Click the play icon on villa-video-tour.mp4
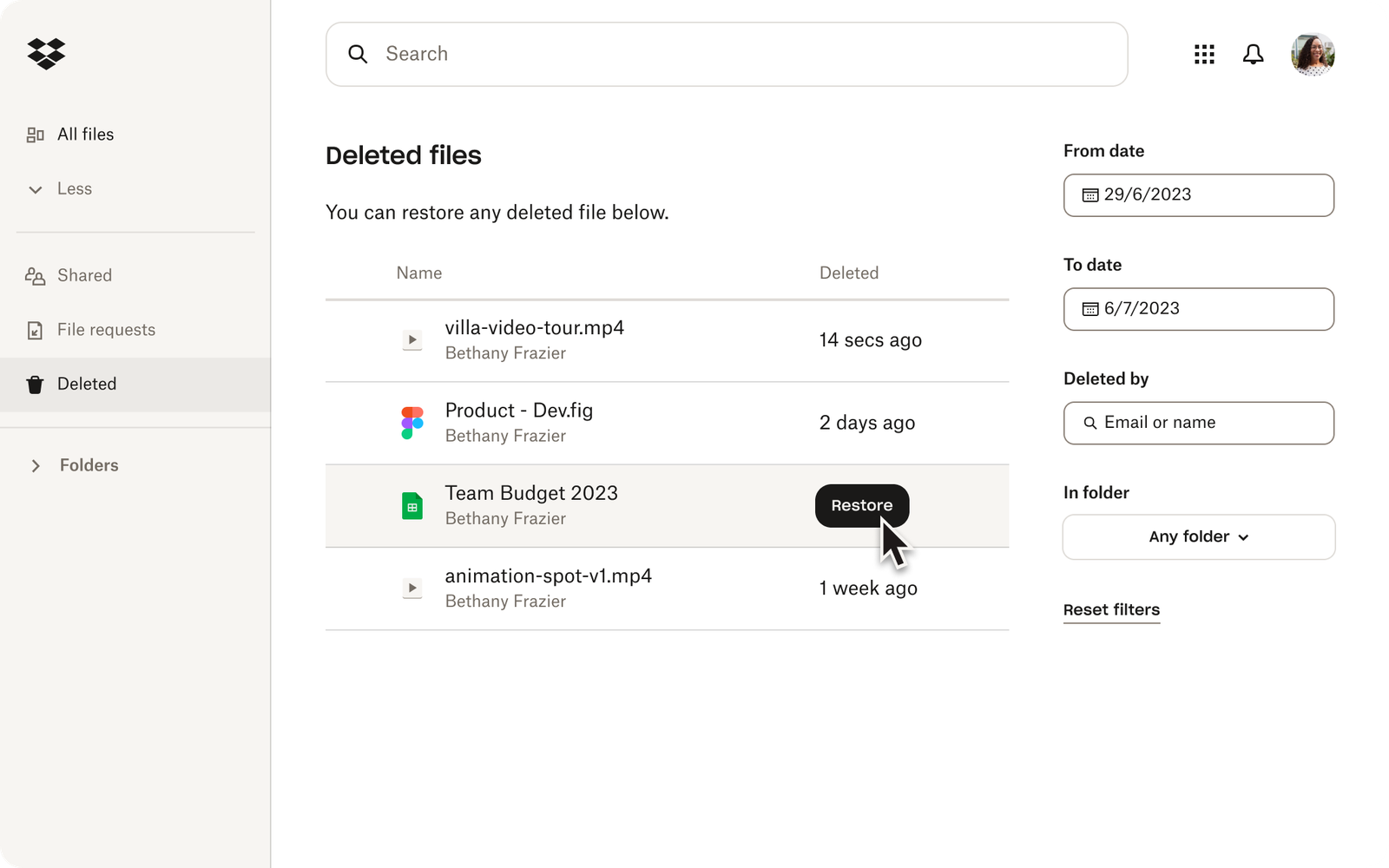1389x868 pixels. pyautogui.click(x=411, y=339)
